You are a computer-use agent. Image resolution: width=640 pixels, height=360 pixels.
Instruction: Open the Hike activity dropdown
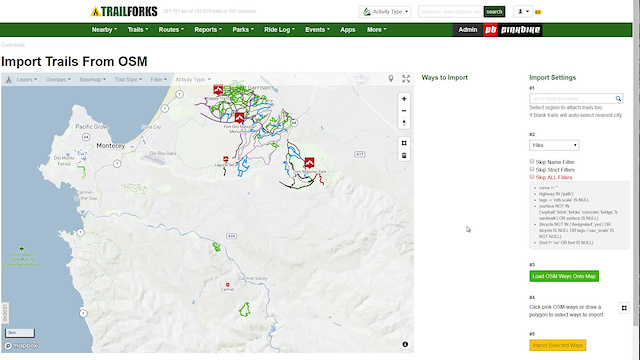pyautogui.click(x=554, y=145)
